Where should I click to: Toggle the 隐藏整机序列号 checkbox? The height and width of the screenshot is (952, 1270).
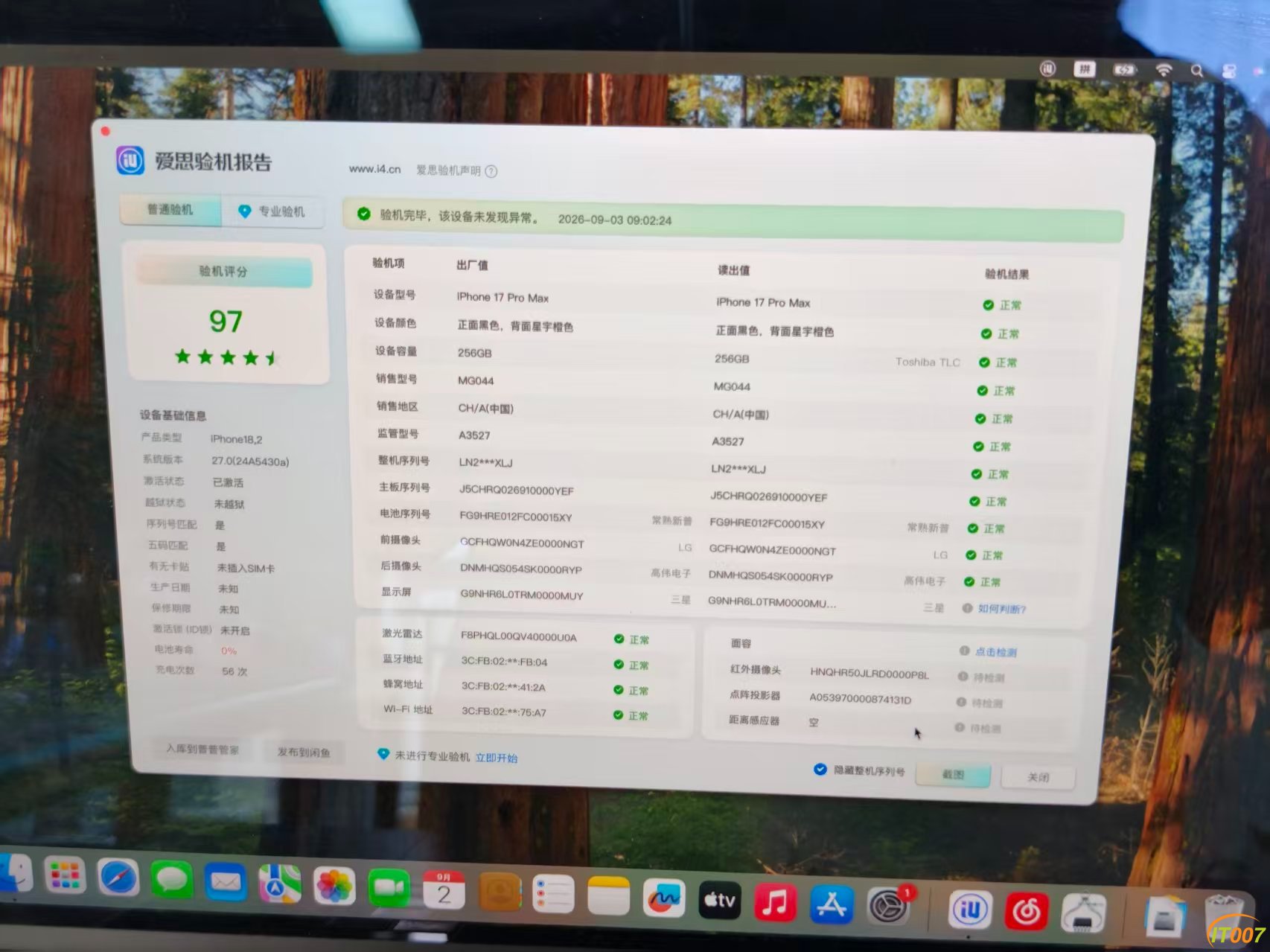pyautogui.click(x=820, y=769)
